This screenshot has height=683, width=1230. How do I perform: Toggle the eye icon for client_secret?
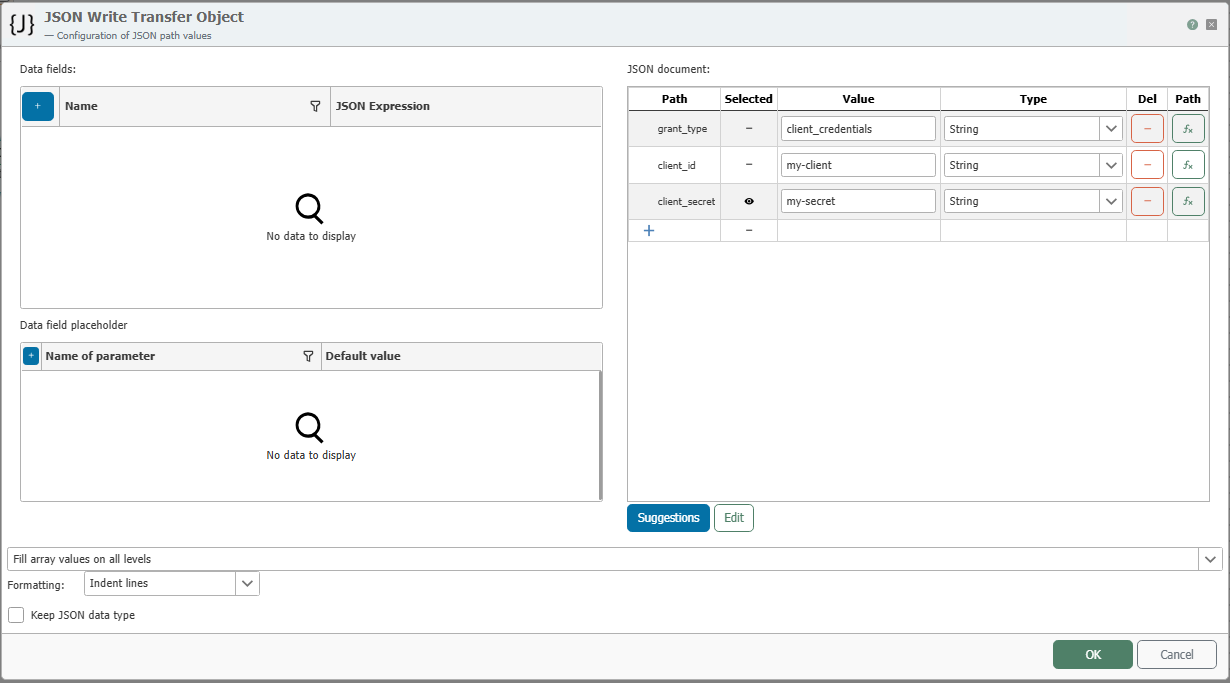coord(749,201)
